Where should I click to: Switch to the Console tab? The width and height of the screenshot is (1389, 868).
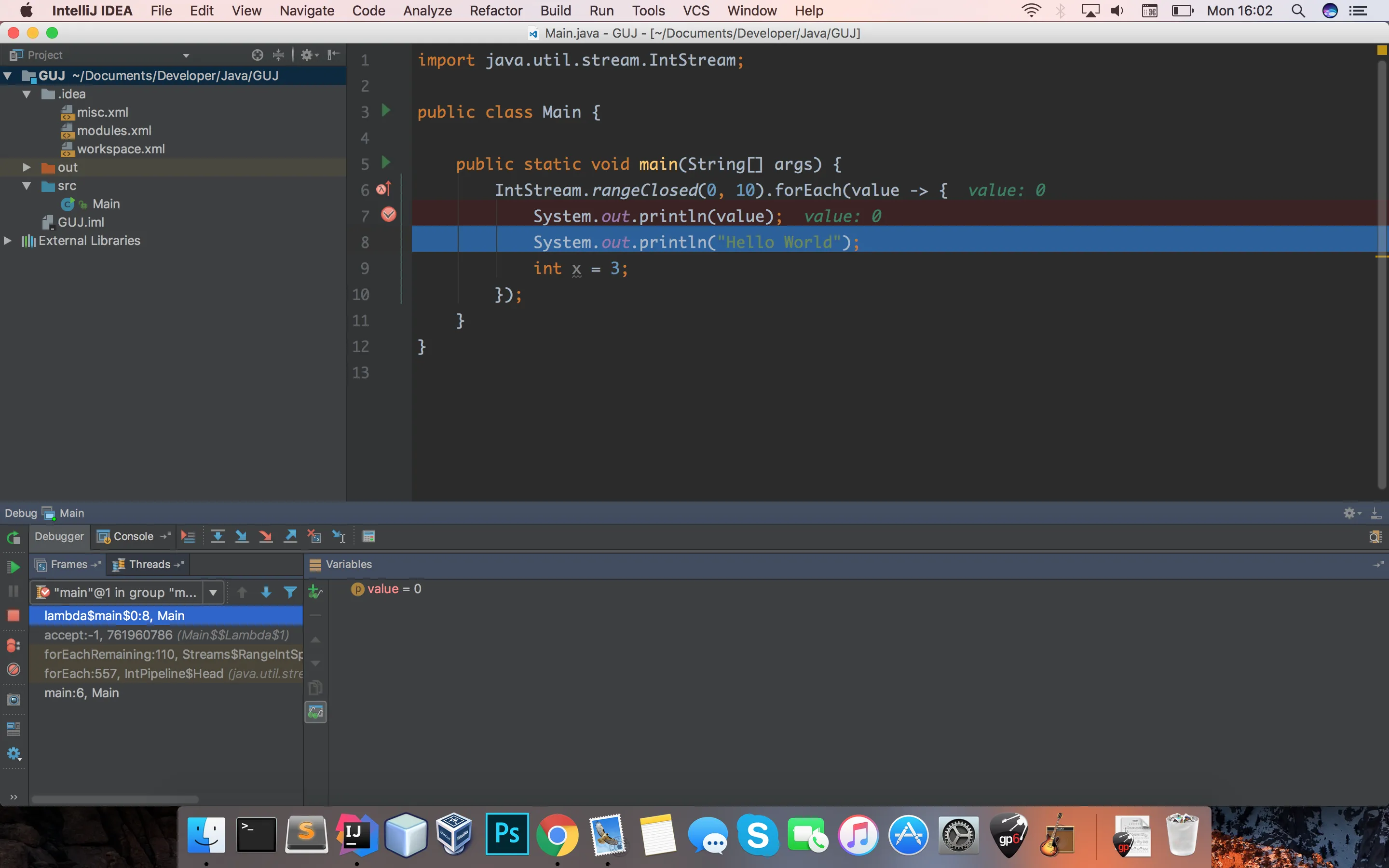click(133, 536)
